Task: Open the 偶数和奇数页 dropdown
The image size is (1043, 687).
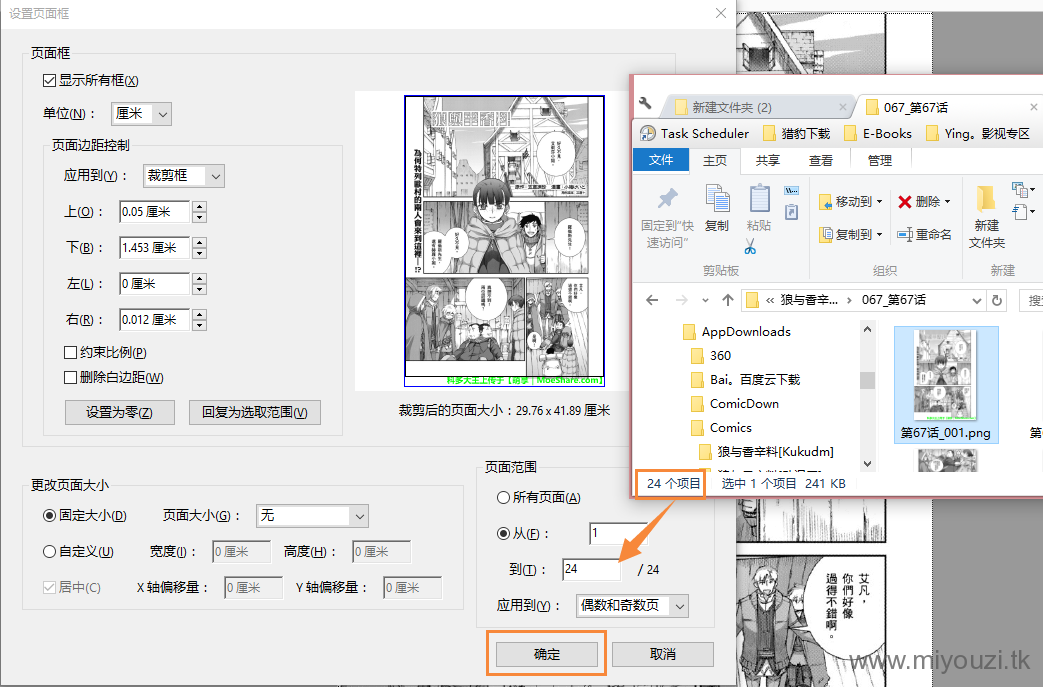Action: [x=632, y=606]
